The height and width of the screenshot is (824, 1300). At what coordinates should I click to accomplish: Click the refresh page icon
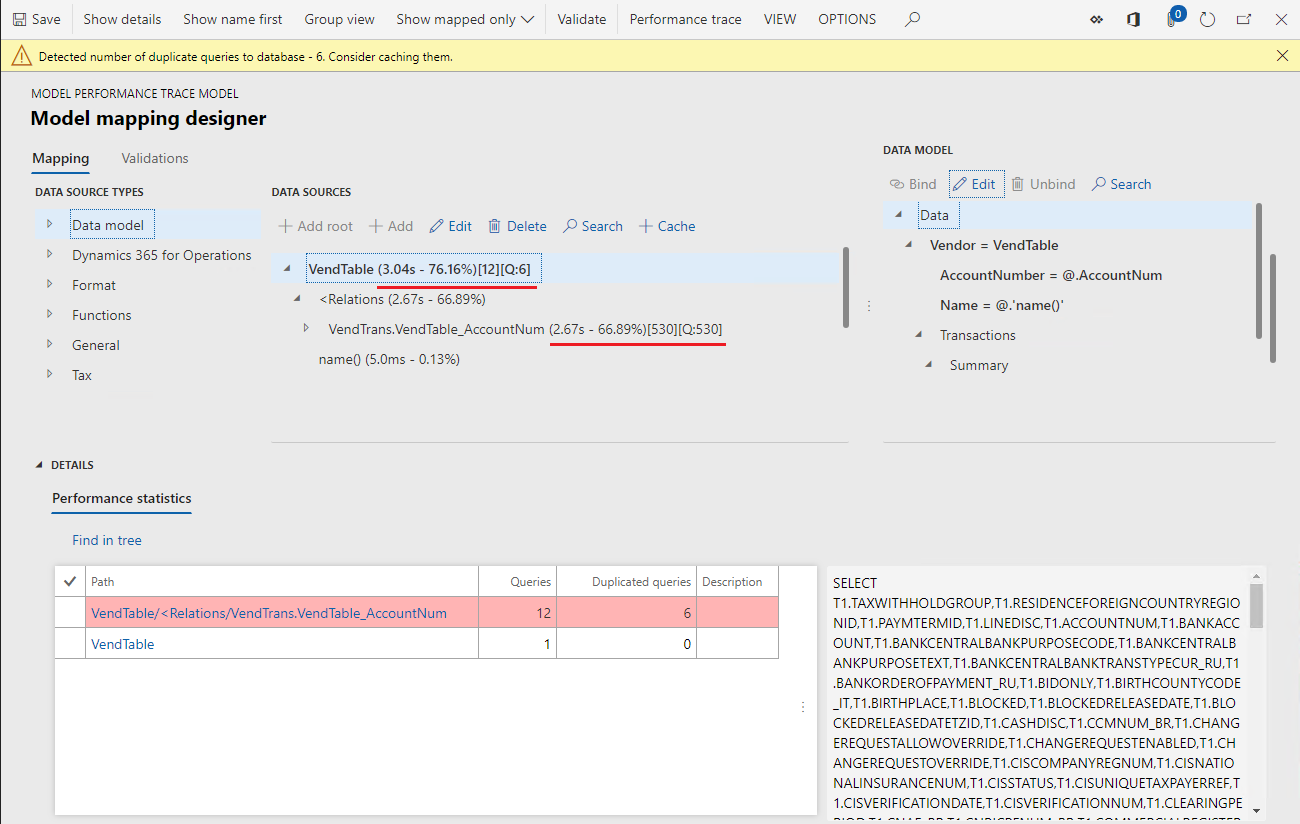pos(1207,19)
